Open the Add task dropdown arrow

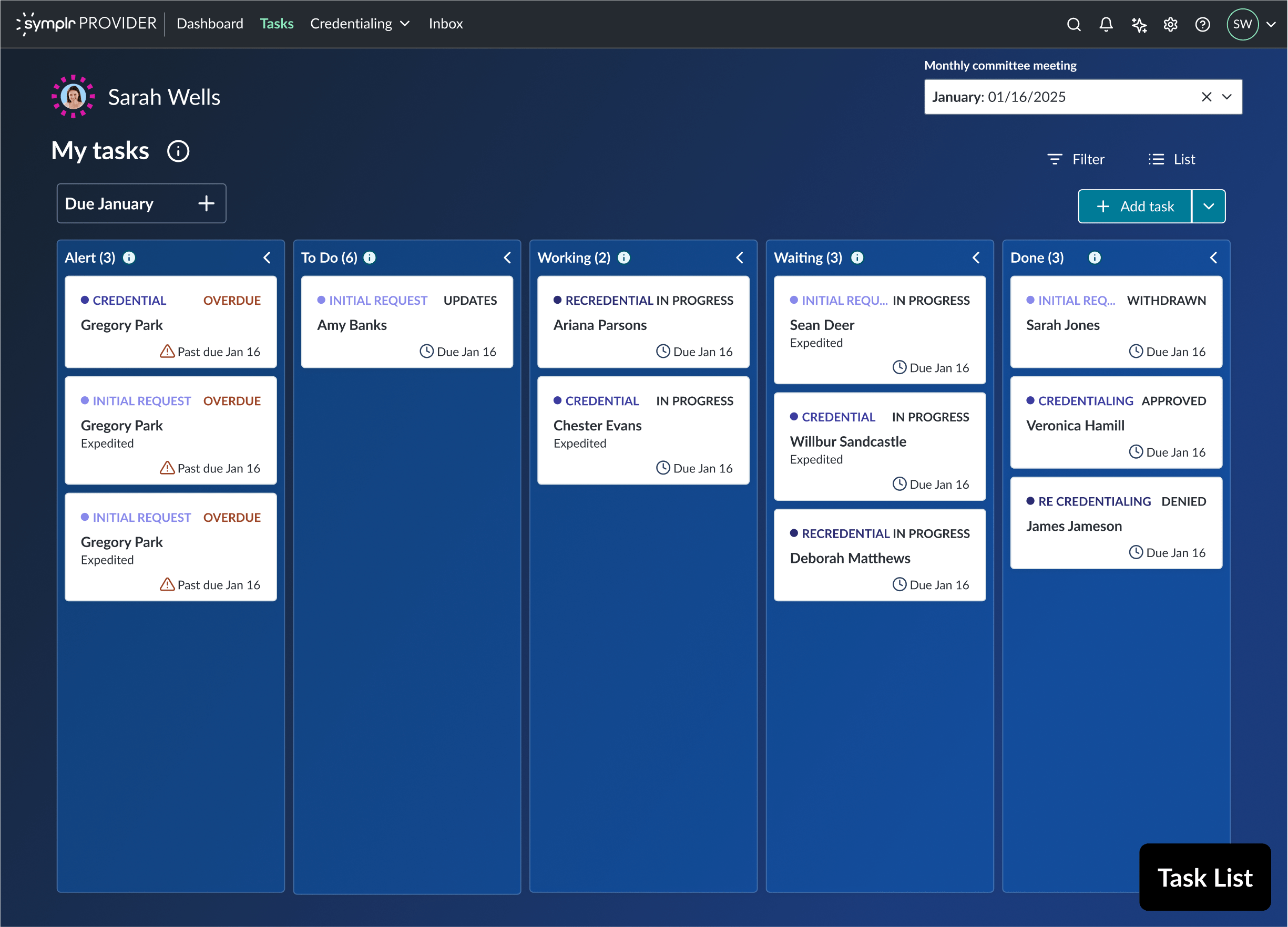click(x=1209, y=205)
